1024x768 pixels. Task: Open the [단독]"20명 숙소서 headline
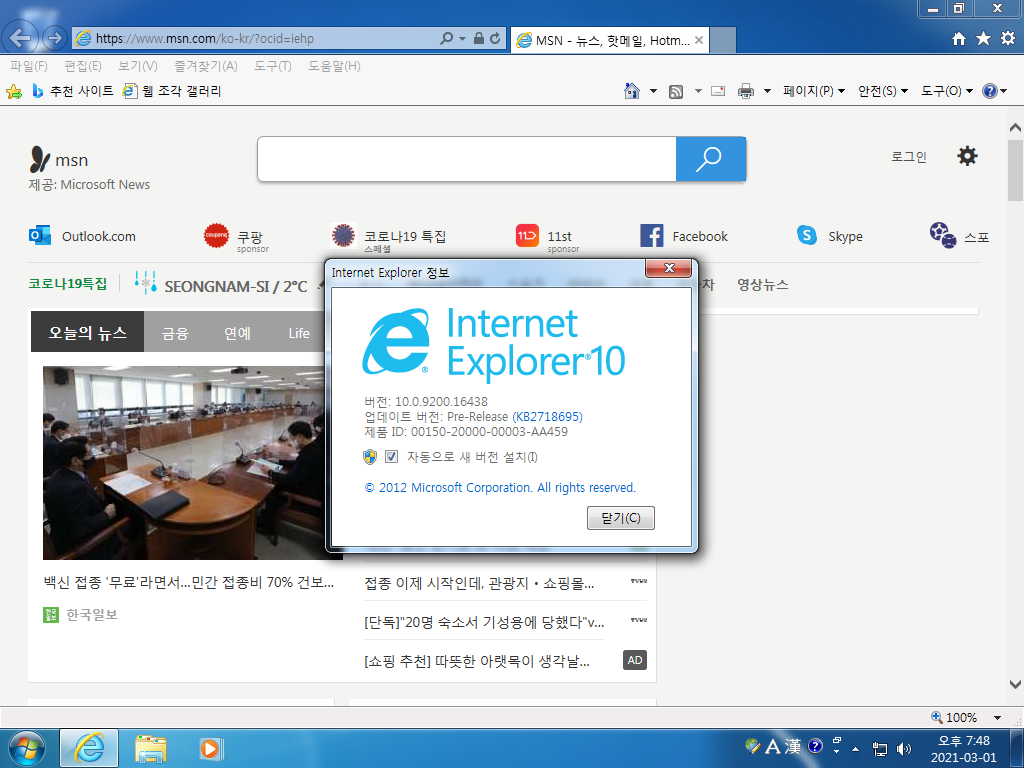tap(484, 622)
